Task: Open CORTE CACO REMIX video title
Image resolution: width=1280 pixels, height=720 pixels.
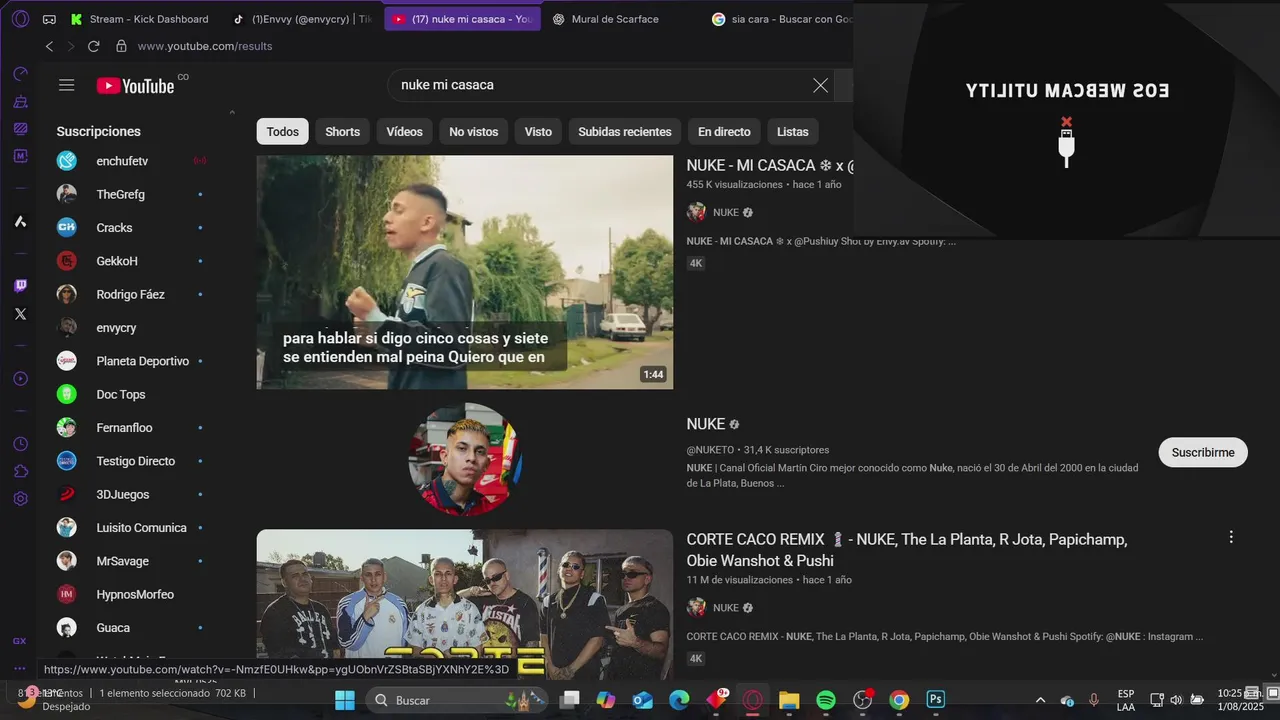Action: click(x=907, y=550)
